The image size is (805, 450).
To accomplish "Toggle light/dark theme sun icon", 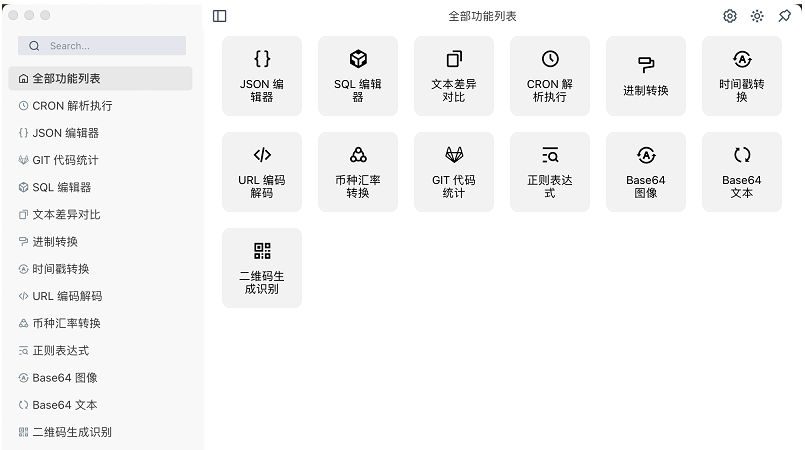I will coord(757,16).
